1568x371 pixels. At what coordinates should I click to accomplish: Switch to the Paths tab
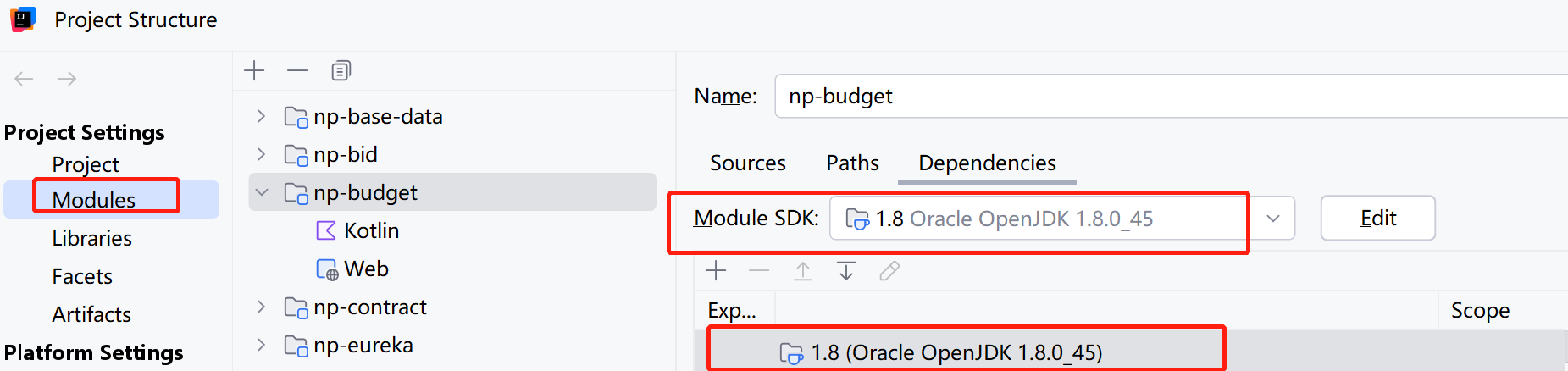[852, 163]
